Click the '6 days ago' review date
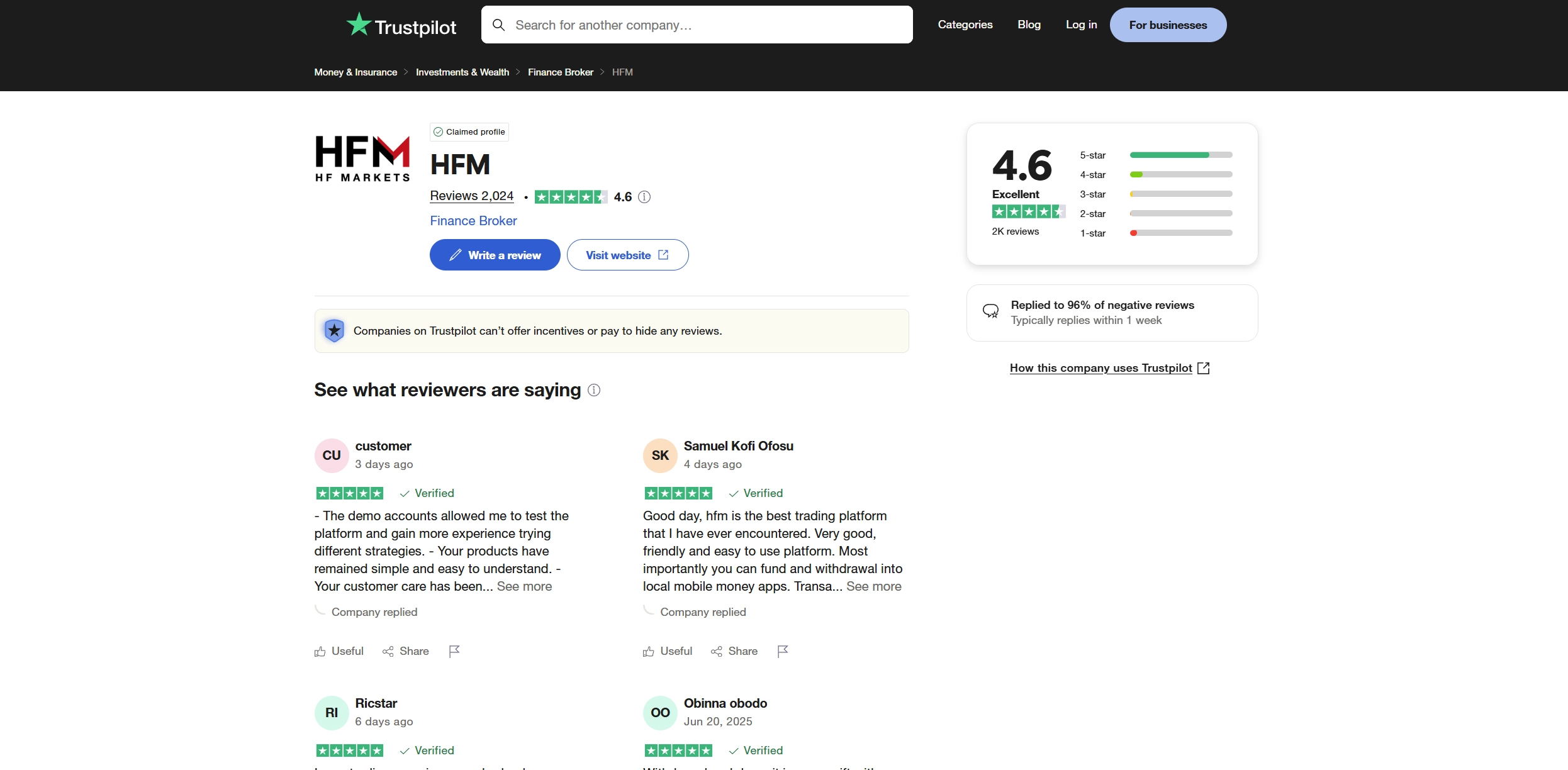 (x=384, y=722)
